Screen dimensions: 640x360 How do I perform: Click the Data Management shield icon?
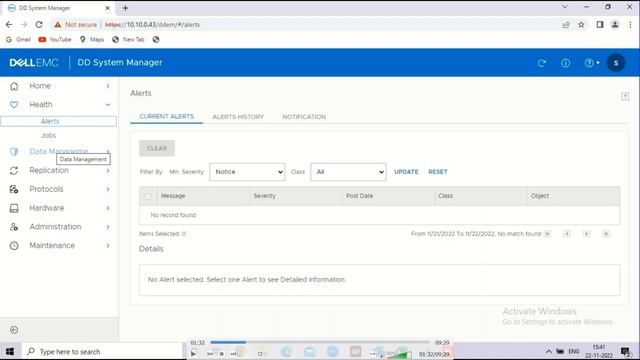(14, 151)
